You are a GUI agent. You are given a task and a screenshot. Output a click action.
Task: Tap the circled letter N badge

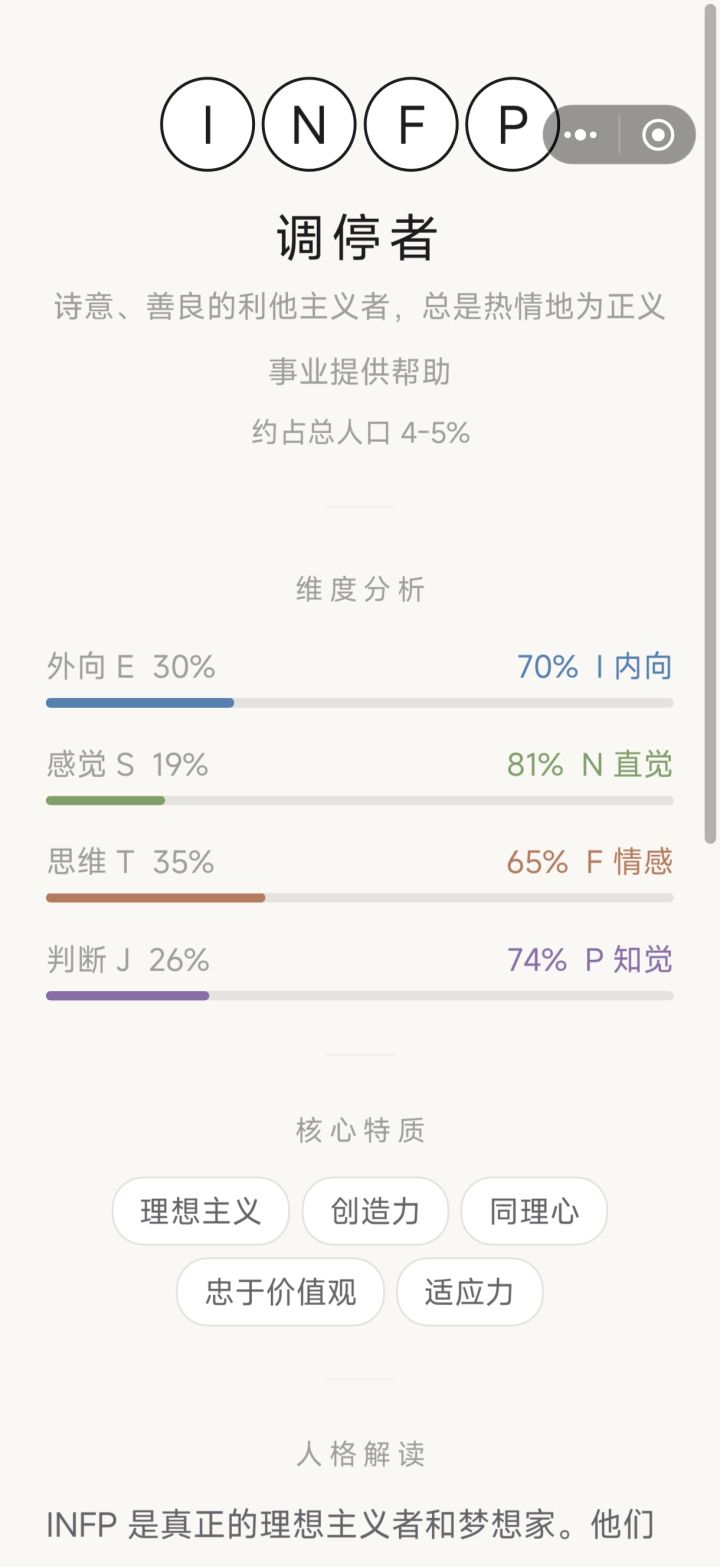click(309, 125)
